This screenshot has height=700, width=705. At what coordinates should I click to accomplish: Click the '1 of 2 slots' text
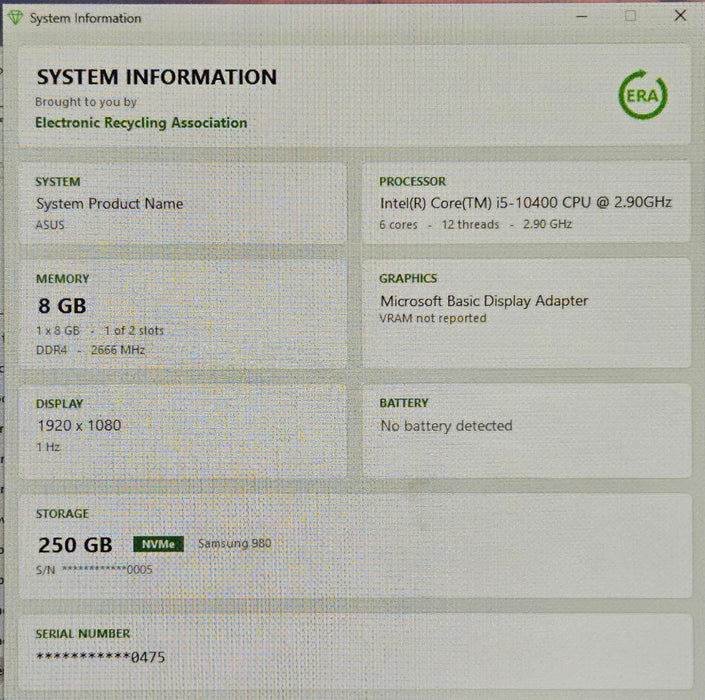coord(134,330)
